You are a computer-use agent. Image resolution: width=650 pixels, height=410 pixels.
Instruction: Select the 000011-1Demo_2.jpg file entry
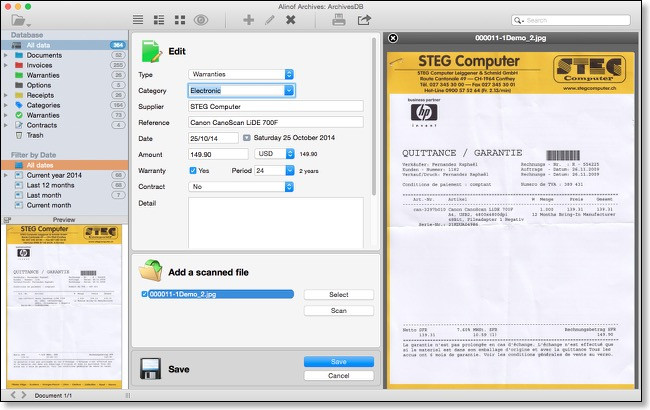tap(221, 294)
